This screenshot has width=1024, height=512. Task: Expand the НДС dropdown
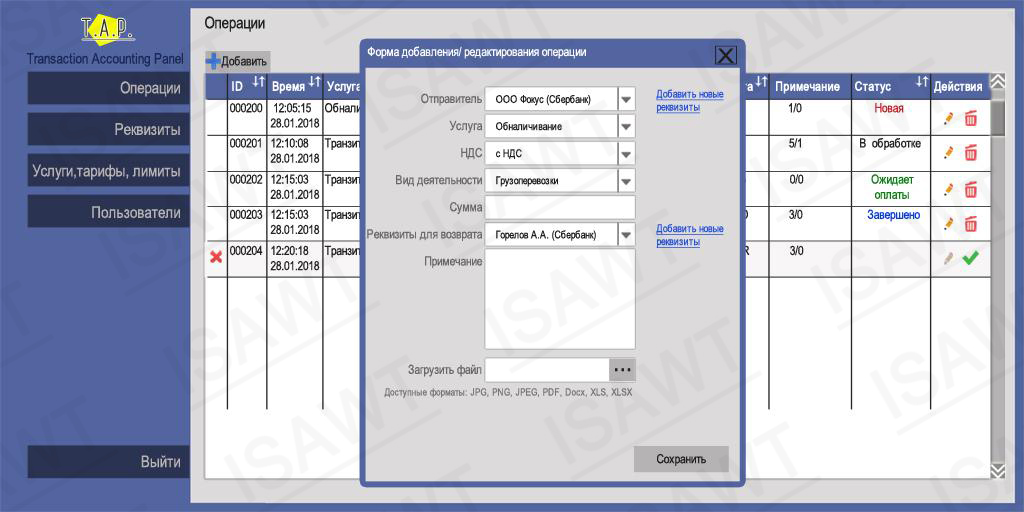(x=626, y=154)
